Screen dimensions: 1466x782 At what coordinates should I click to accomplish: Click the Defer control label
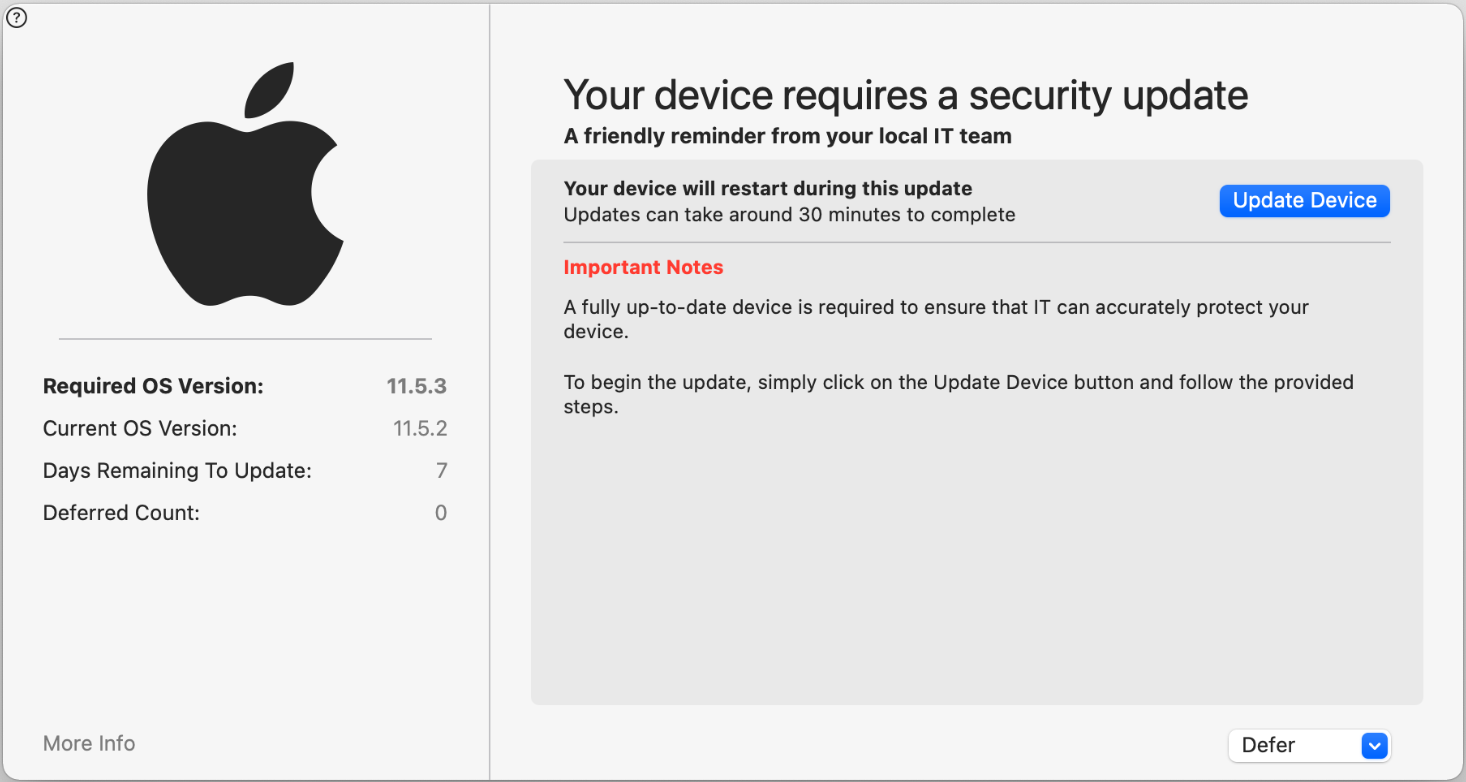click(x=1267, y=745)
